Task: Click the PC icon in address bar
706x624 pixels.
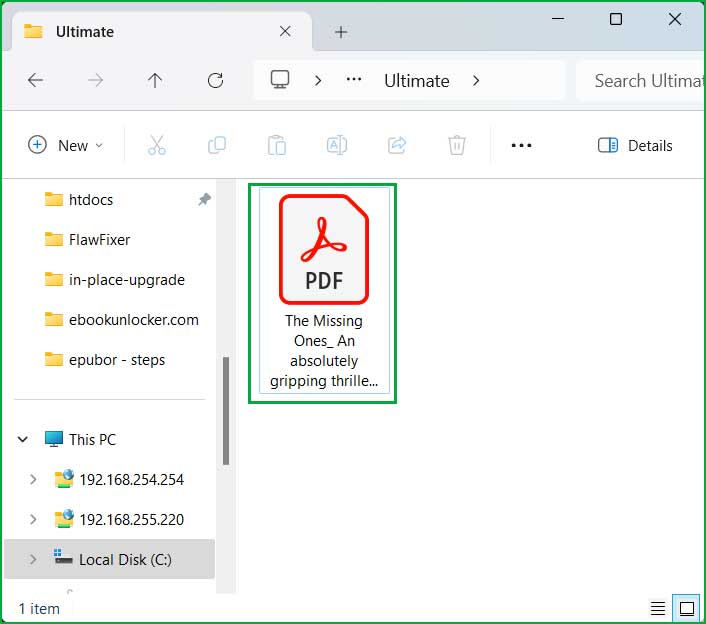Action: (x=280, y=80)
